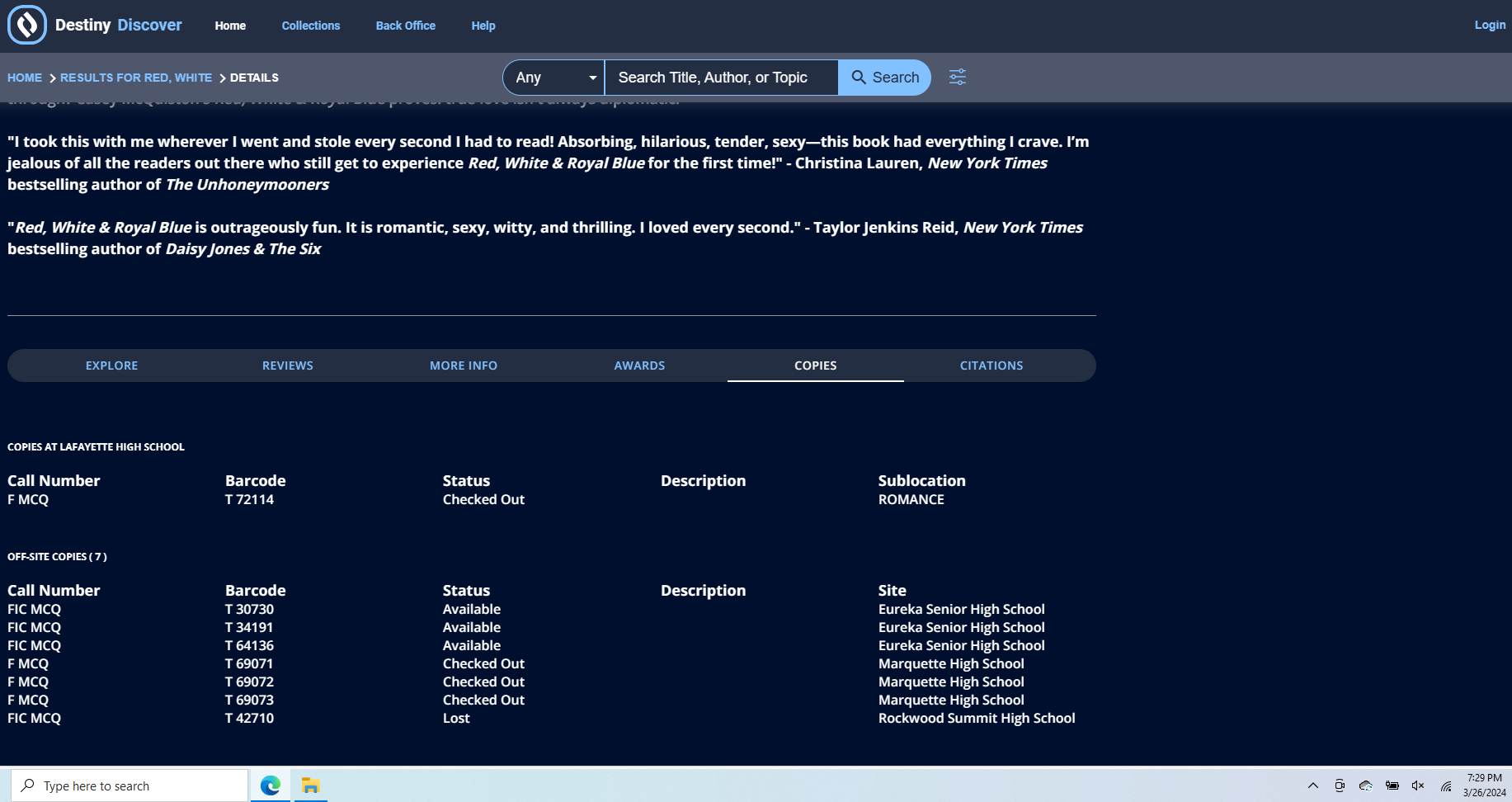Click barcode T 72114

click(x=249, y=499)
